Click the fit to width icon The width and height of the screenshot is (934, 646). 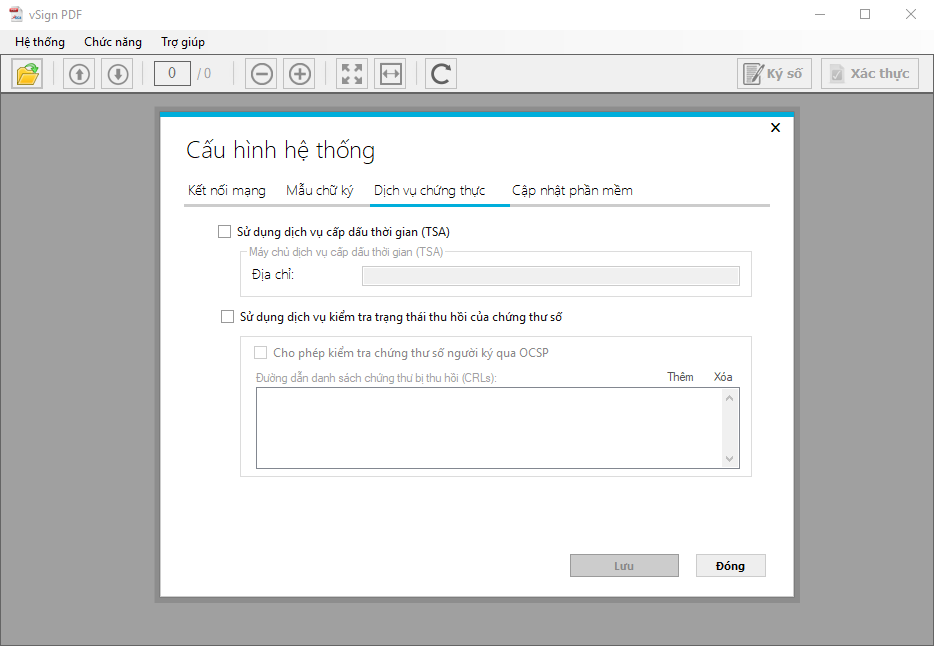pyautogui.click(x=390, y=74)
